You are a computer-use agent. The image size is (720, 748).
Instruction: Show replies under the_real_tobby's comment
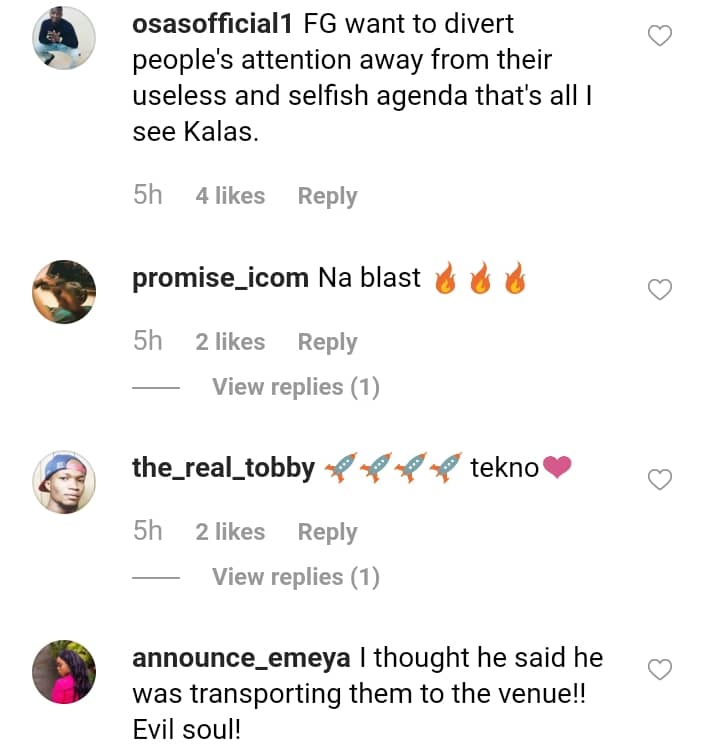tap(295, 577)
